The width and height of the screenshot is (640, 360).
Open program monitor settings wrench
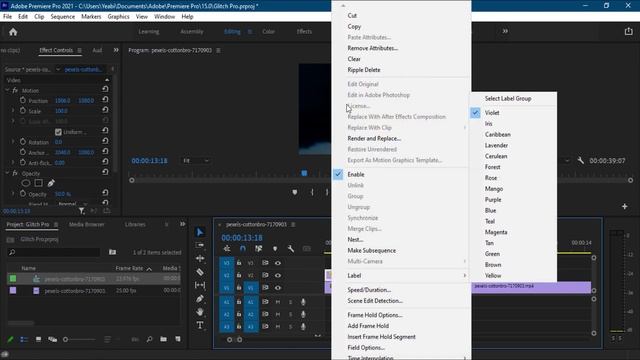click(x=580, y=161)
